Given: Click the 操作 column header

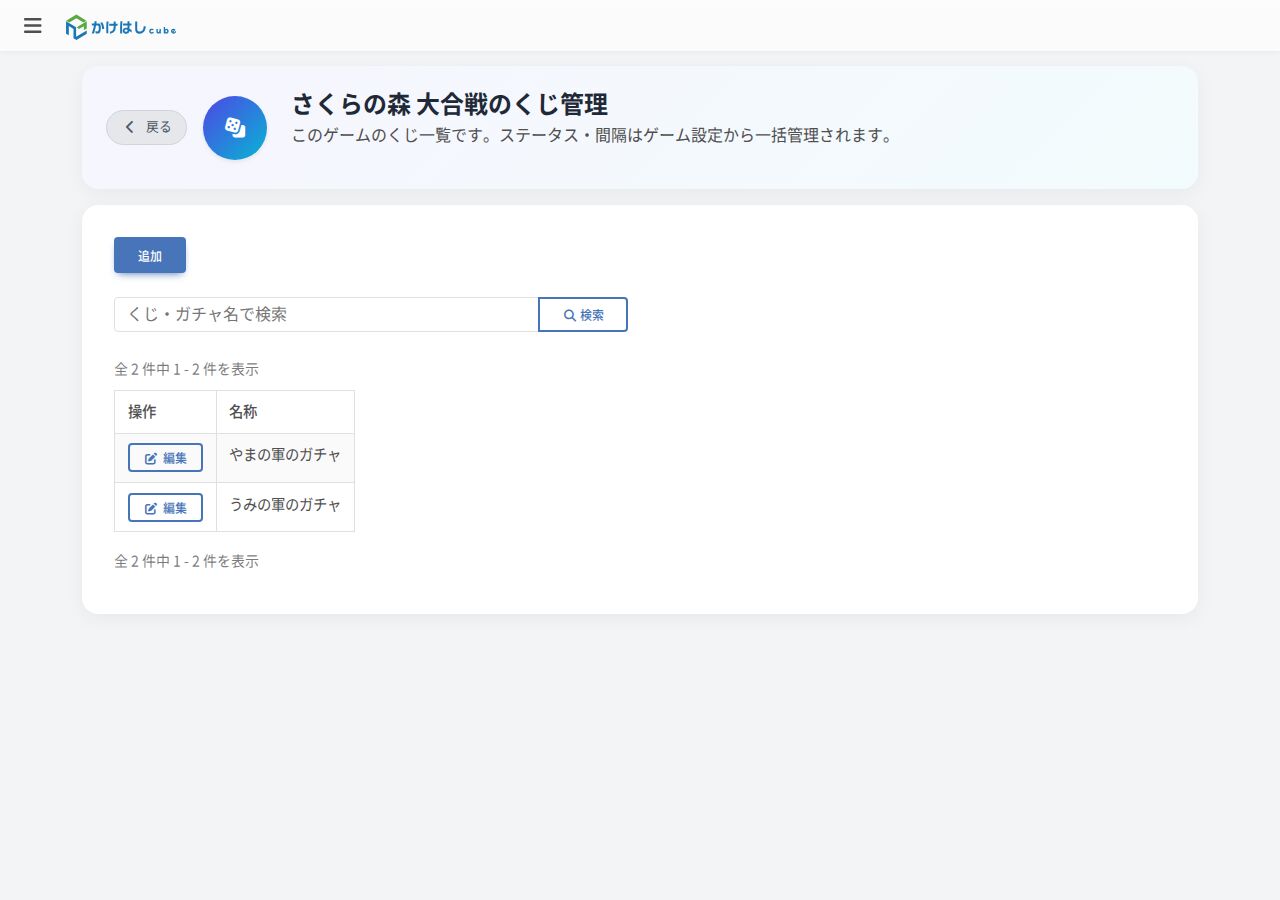Looking at the screenshot, I should click(165, 412).
